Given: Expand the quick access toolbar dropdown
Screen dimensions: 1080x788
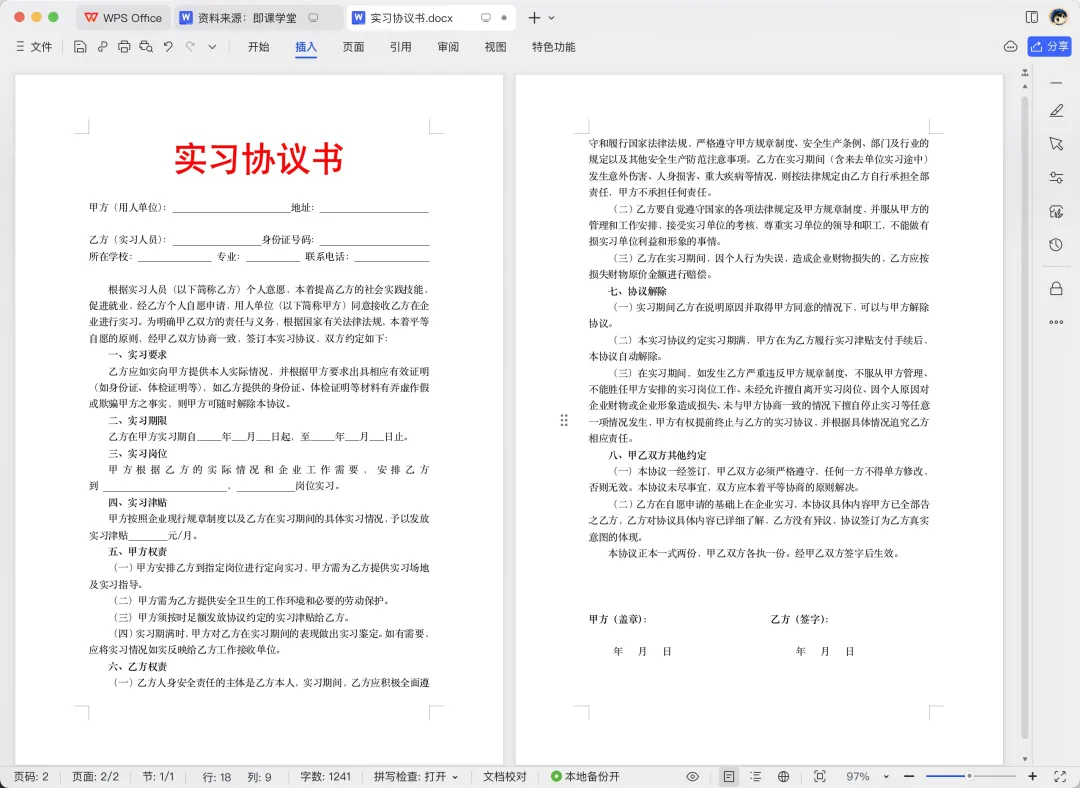Looking at the screenshot, I should pyautogui.click(x=212, y=47).
